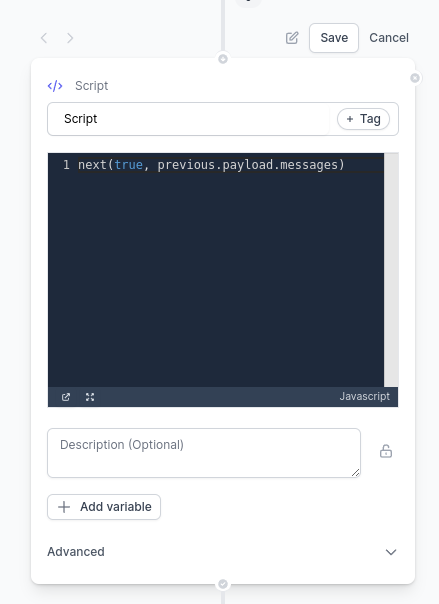Image resolution: width=439 pixels, height=604 pixels.
Task: Open the editor in external window icon
Action: 66,397
